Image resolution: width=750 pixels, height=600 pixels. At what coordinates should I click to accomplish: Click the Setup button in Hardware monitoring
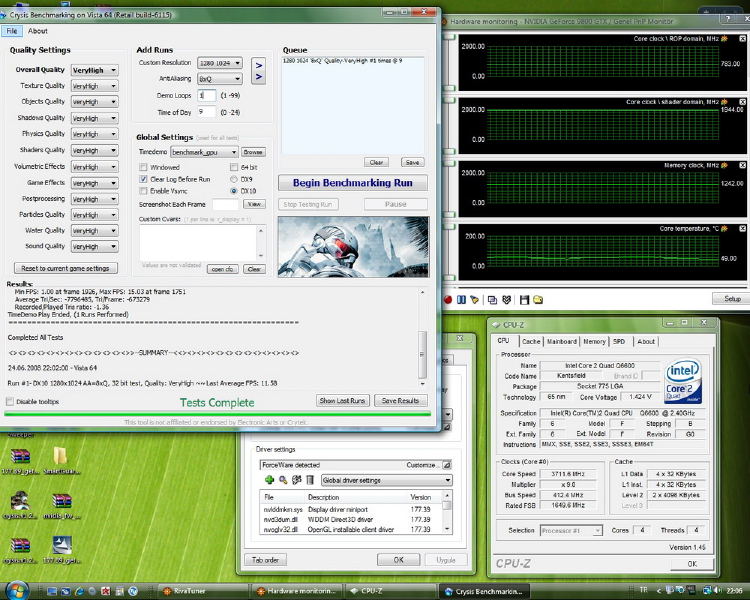[x=732, y=299]
